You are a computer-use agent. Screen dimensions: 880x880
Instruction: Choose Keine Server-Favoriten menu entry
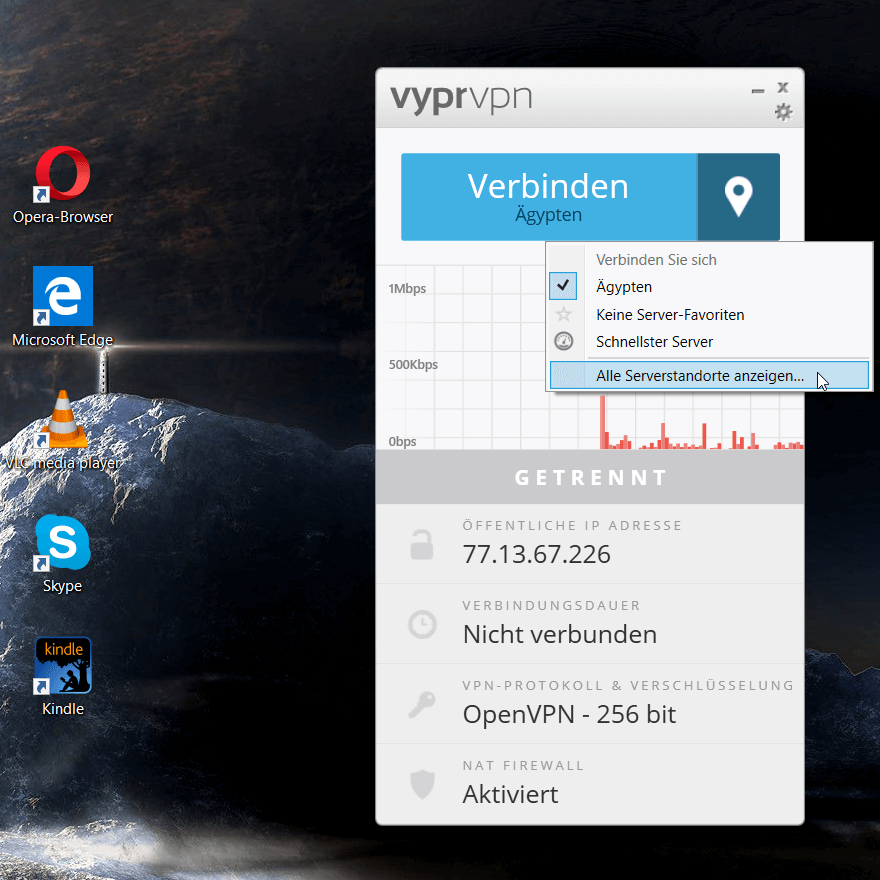click(709, 314)
